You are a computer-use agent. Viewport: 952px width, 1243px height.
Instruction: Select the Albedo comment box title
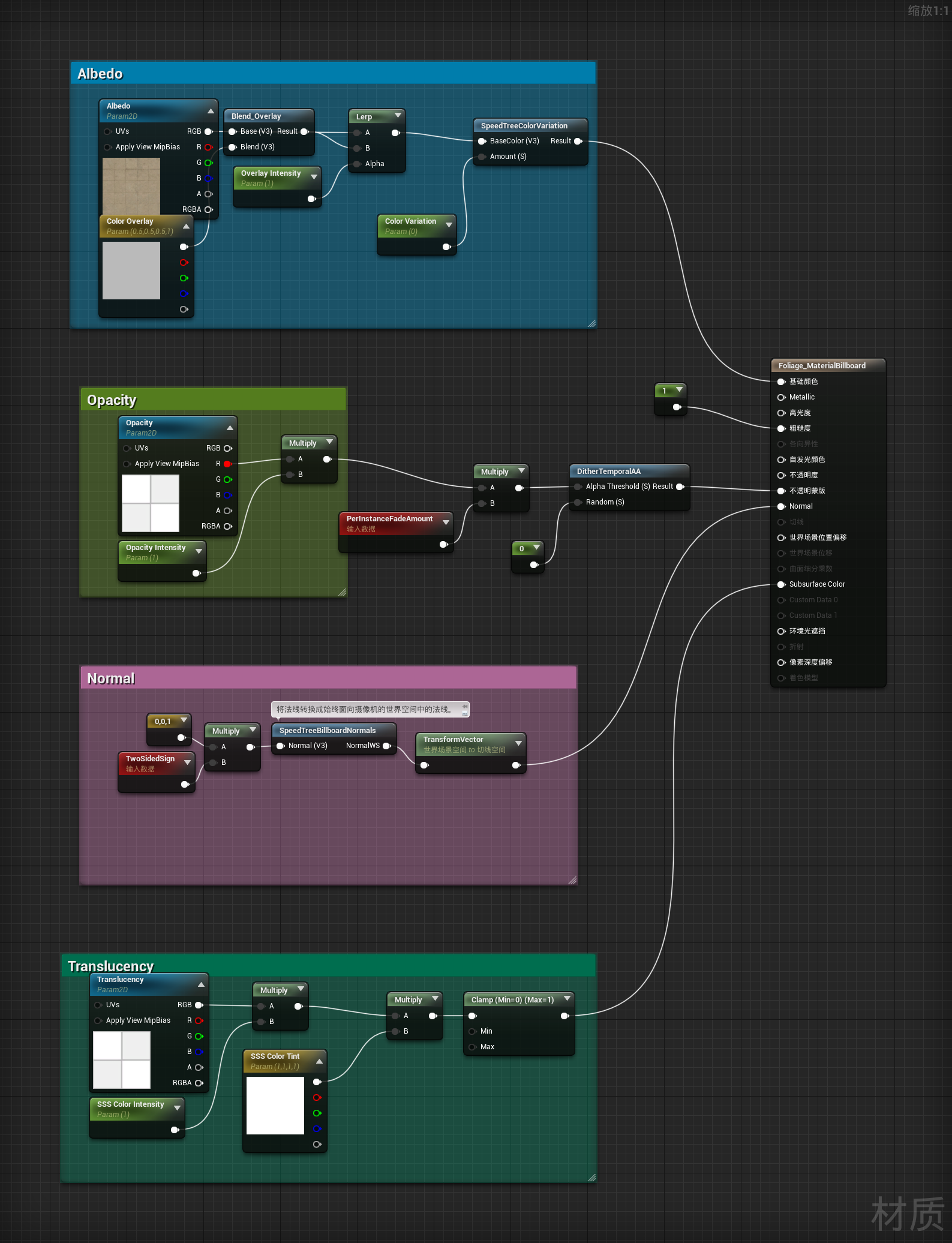(100, 74)
